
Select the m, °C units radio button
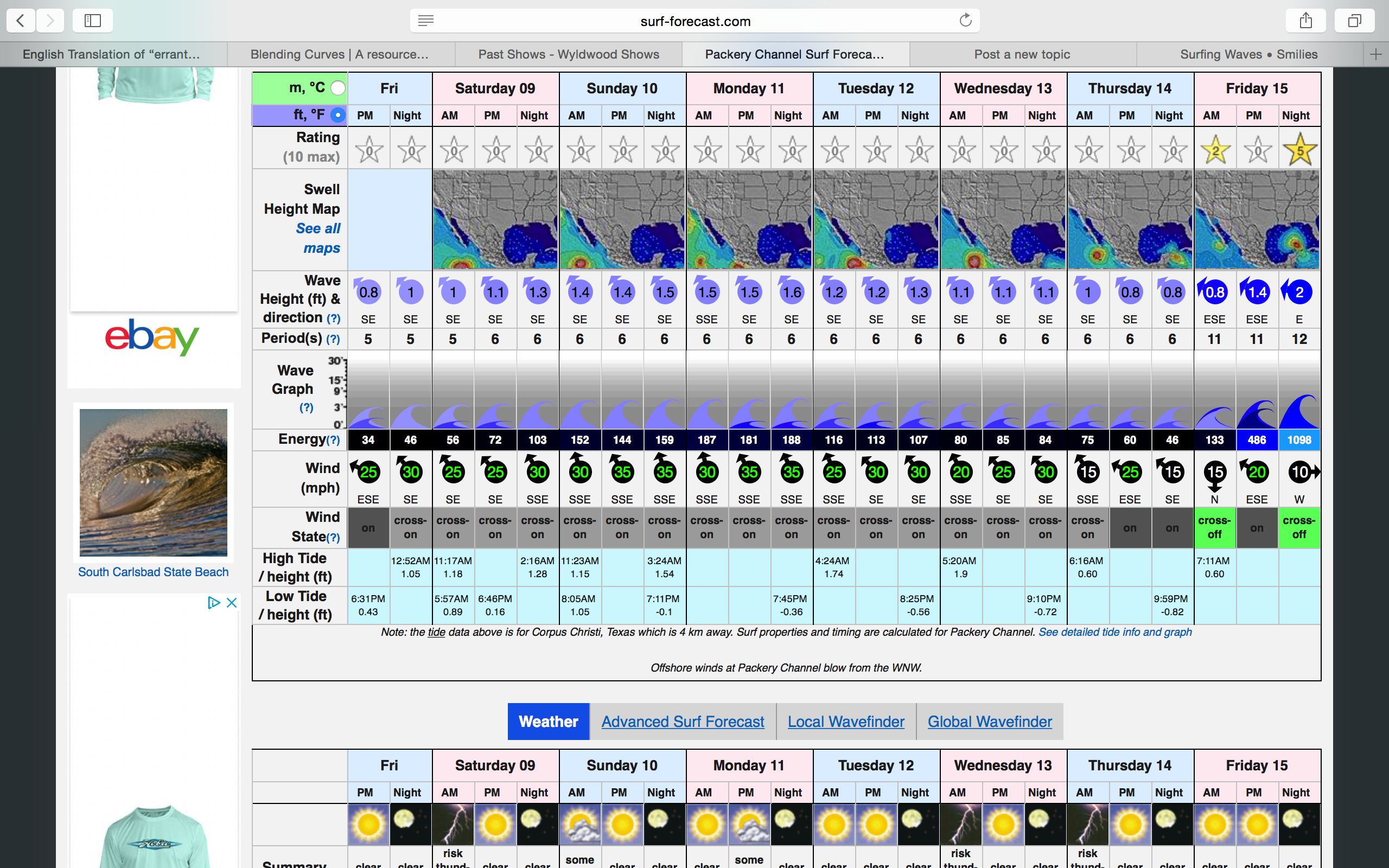click(338, 88)
